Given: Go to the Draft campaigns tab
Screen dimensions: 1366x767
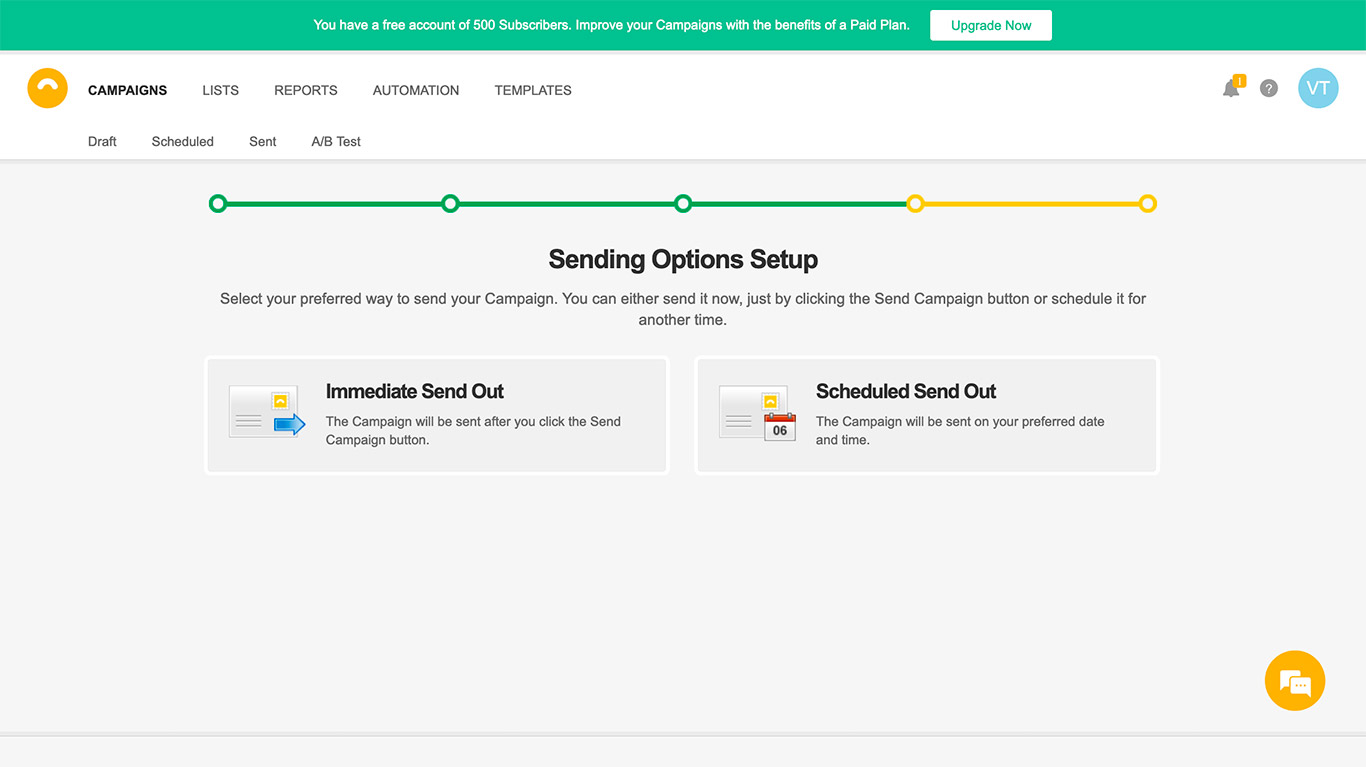Looking at the screenshot, I should (102, 141).
